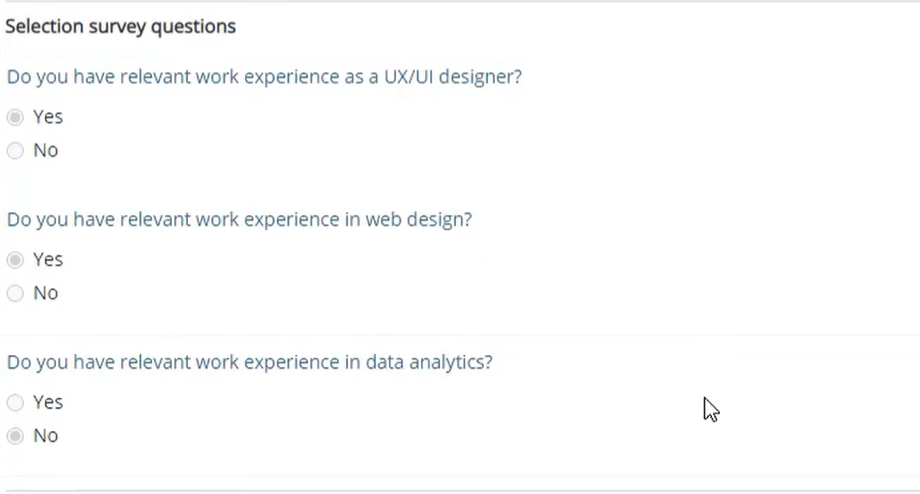Click the horizontal divider above survey heading
Image resolution: width=920 pixels, height=494 pixels.
pyautogui.click(x=460, y=1)
